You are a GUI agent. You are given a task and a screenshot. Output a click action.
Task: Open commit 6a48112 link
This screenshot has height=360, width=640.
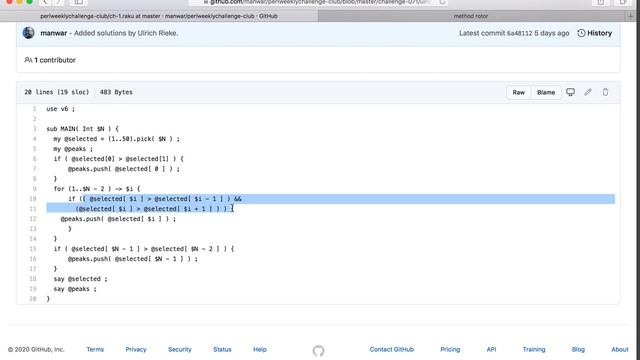[519, 33]
